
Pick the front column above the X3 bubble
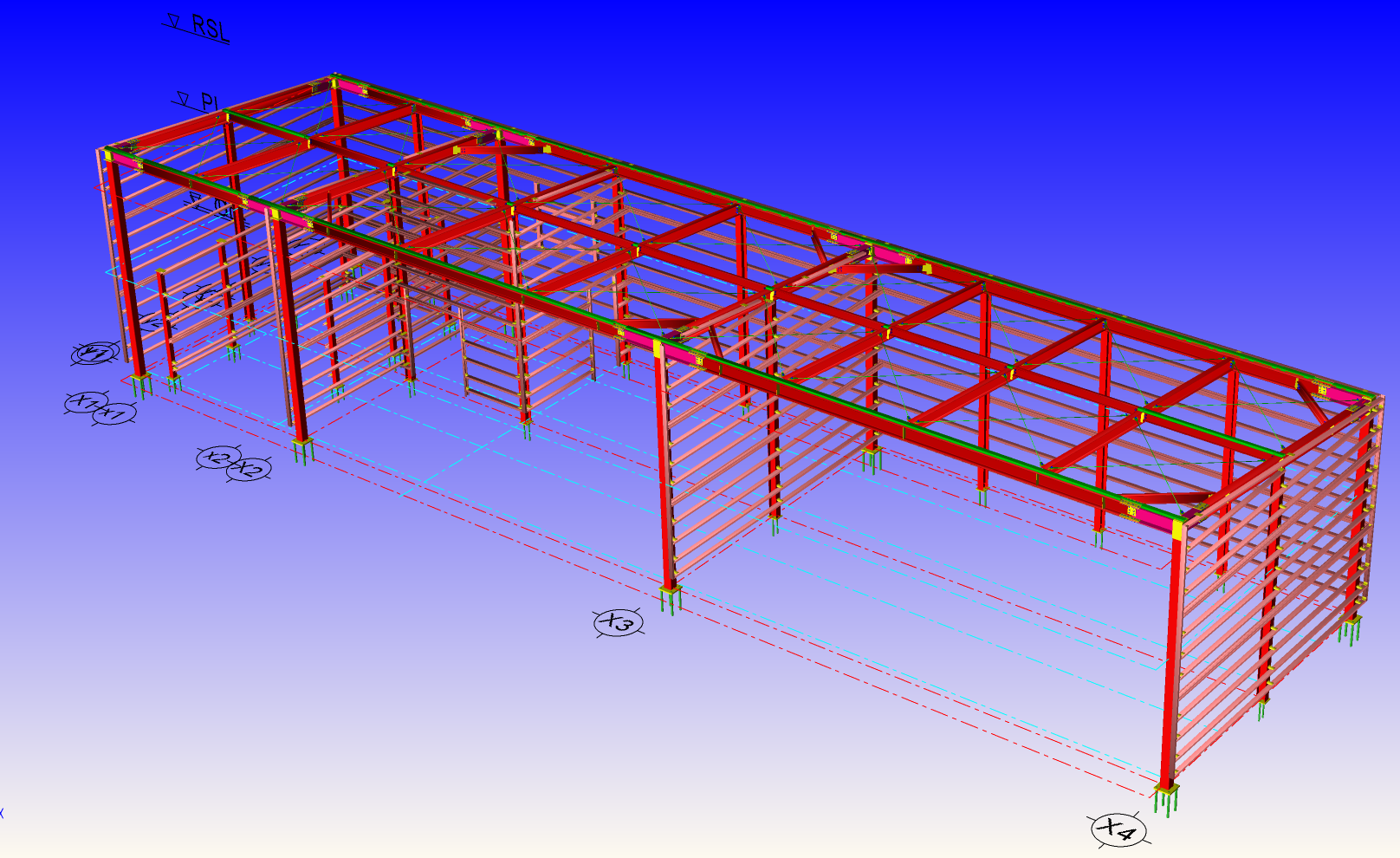(664, 468)
